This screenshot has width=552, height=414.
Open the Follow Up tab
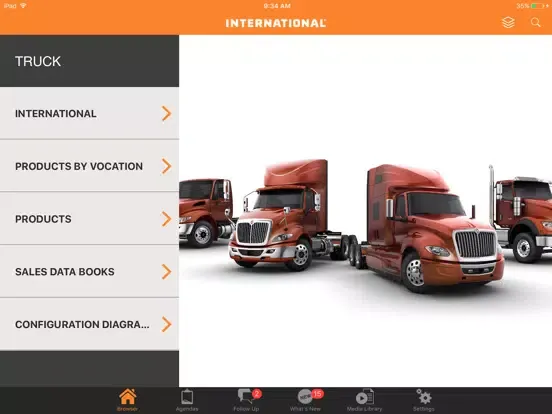pos(246,400)
